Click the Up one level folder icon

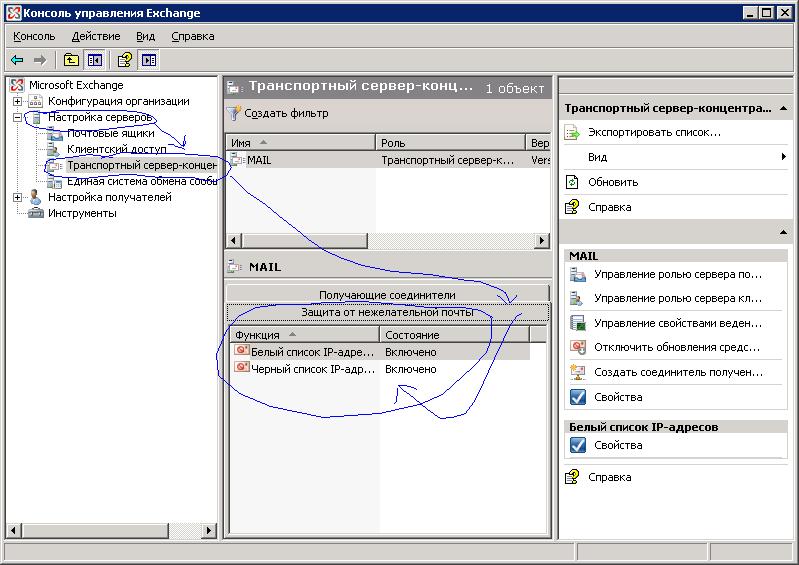tap(71, 60)
